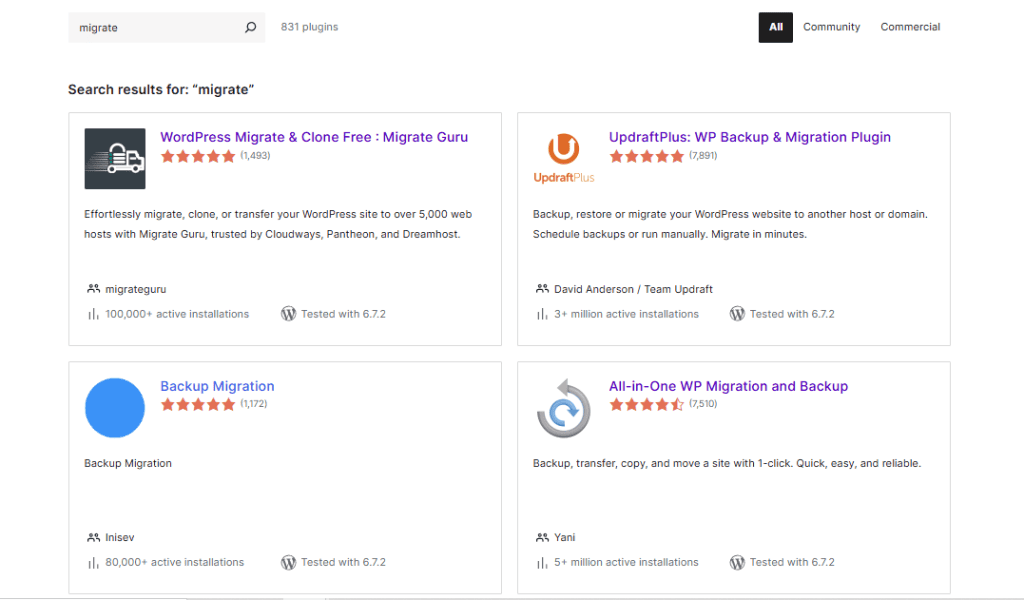Click author name migrateguru

[x=136, y=289]
